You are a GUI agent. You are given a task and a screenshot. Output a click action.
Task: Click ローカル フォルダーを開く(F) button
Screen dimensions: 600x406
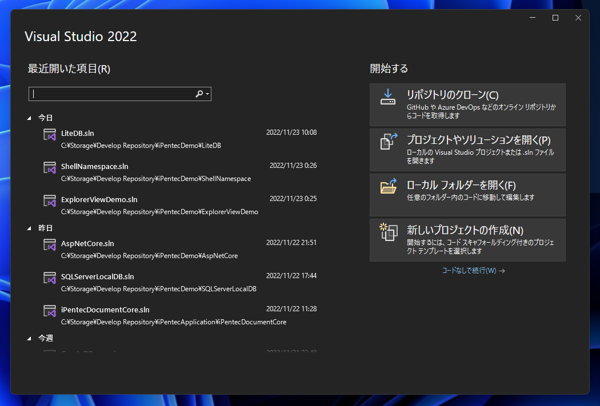[468, 195]
